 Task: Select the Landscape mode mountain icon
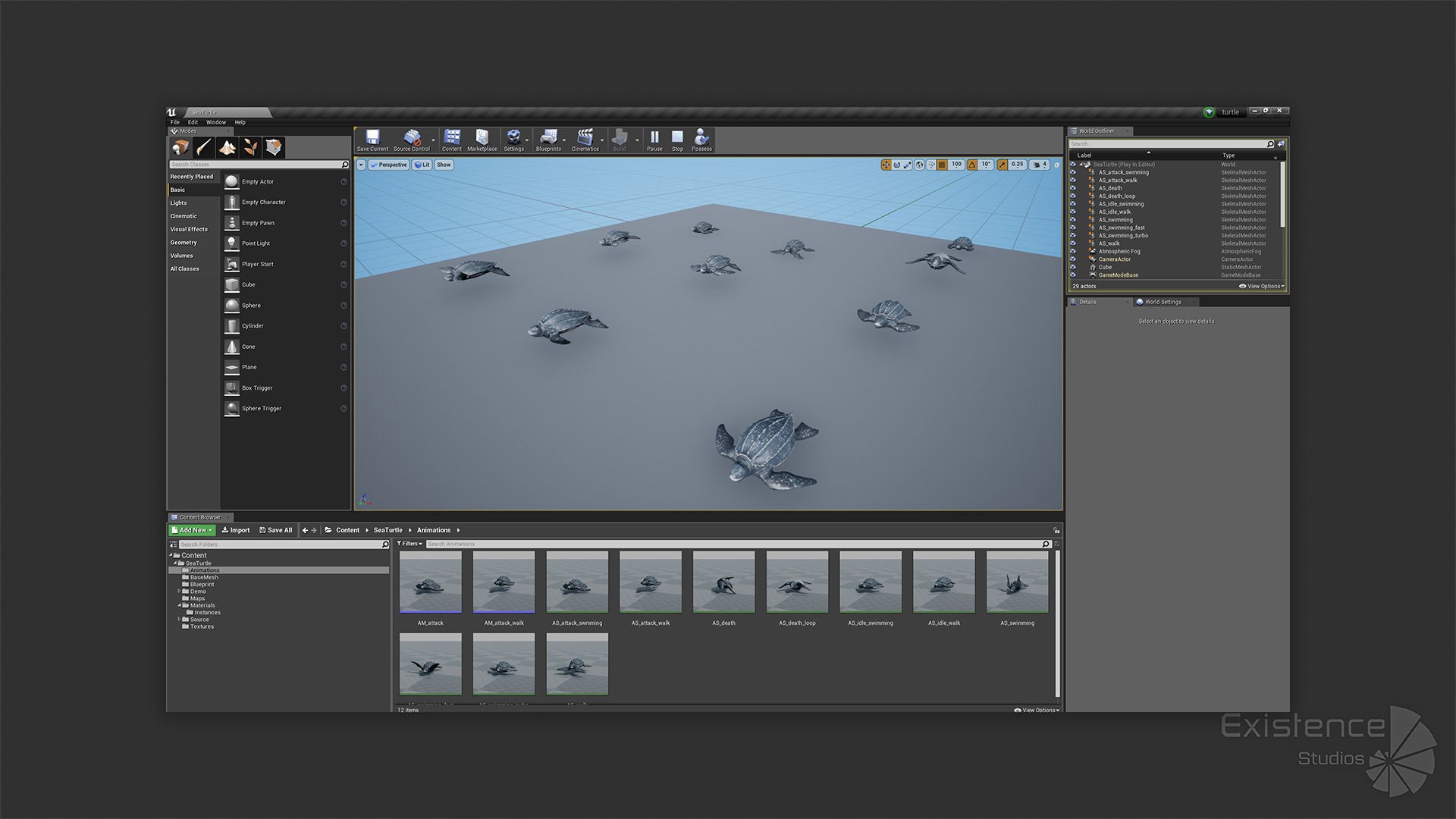point(227,147)
